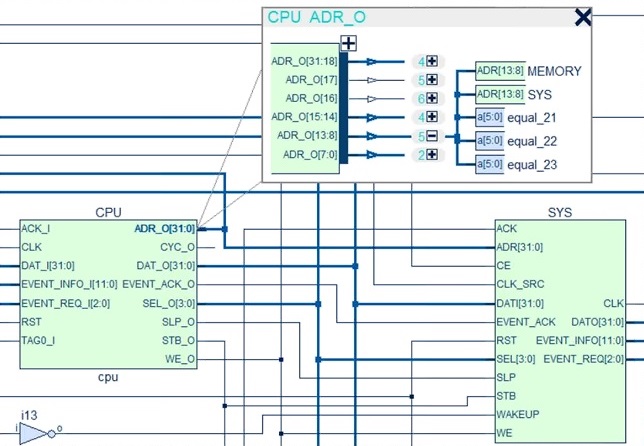Expand the ADR_O[17] fanout node

432,80
